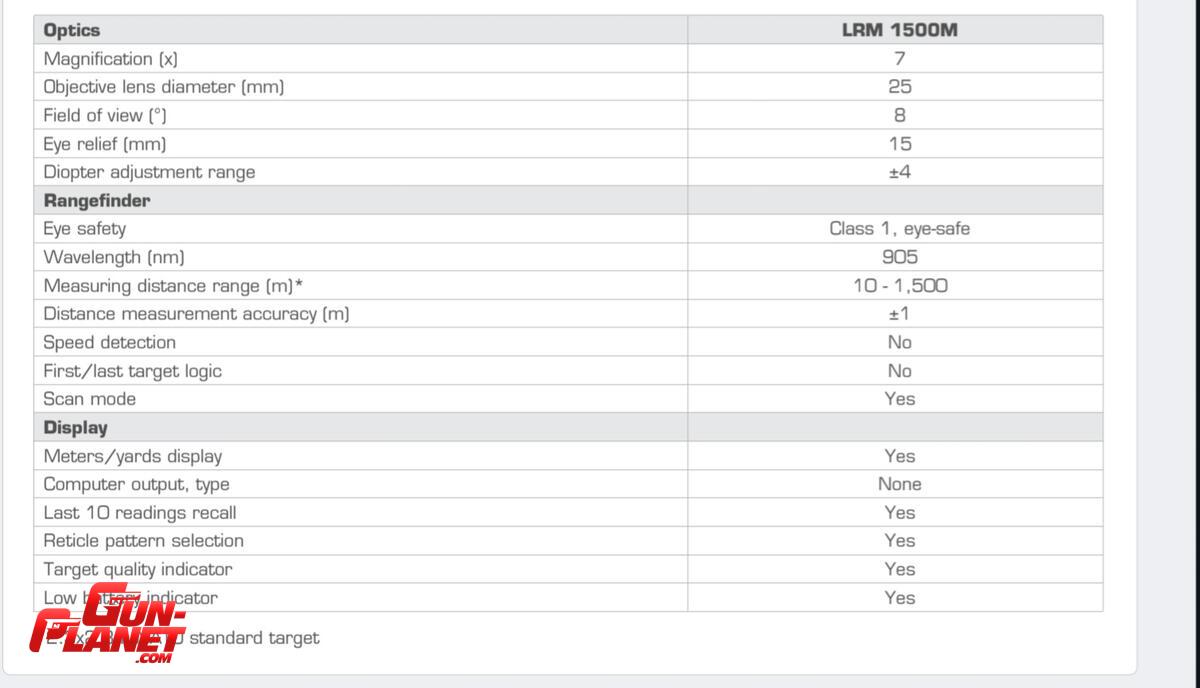Select the First/last target logic label
This screenshot has height=688, width=1200.
(x=133, y=371)
